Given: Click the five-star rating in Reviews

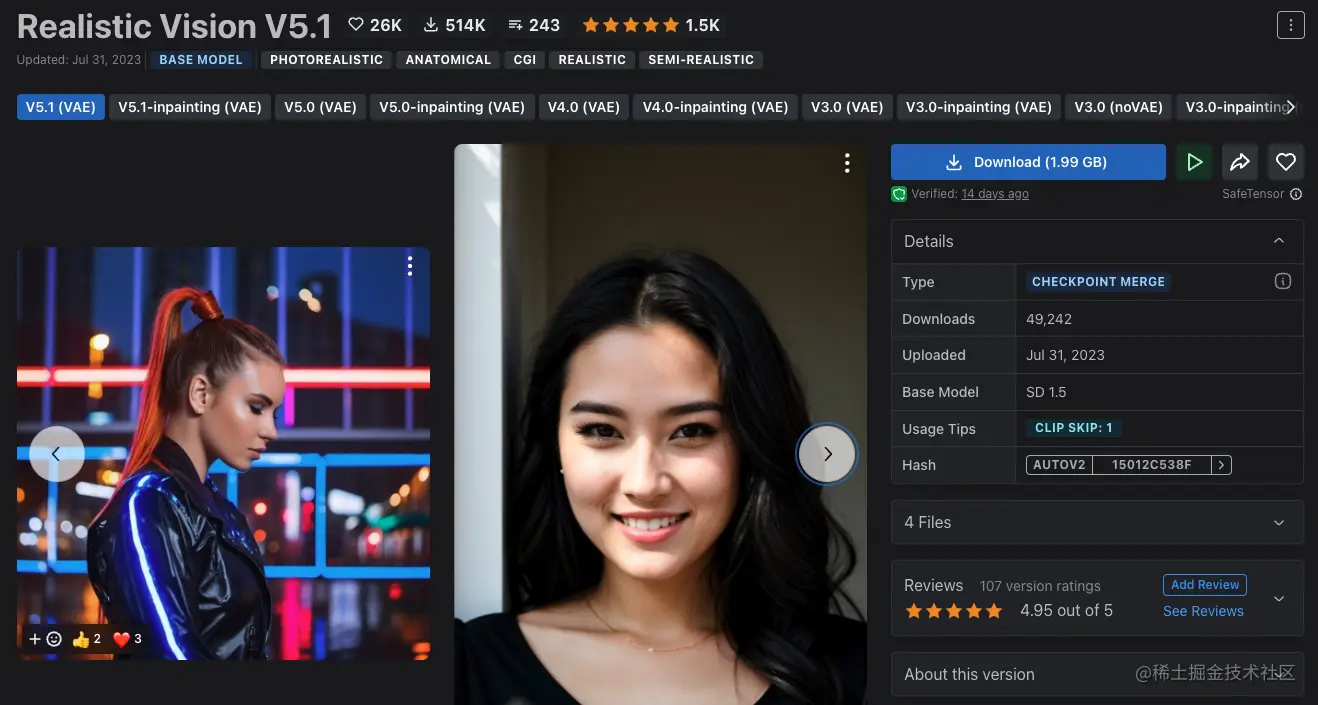Looking at the screenshot, I should pos(953,611).
